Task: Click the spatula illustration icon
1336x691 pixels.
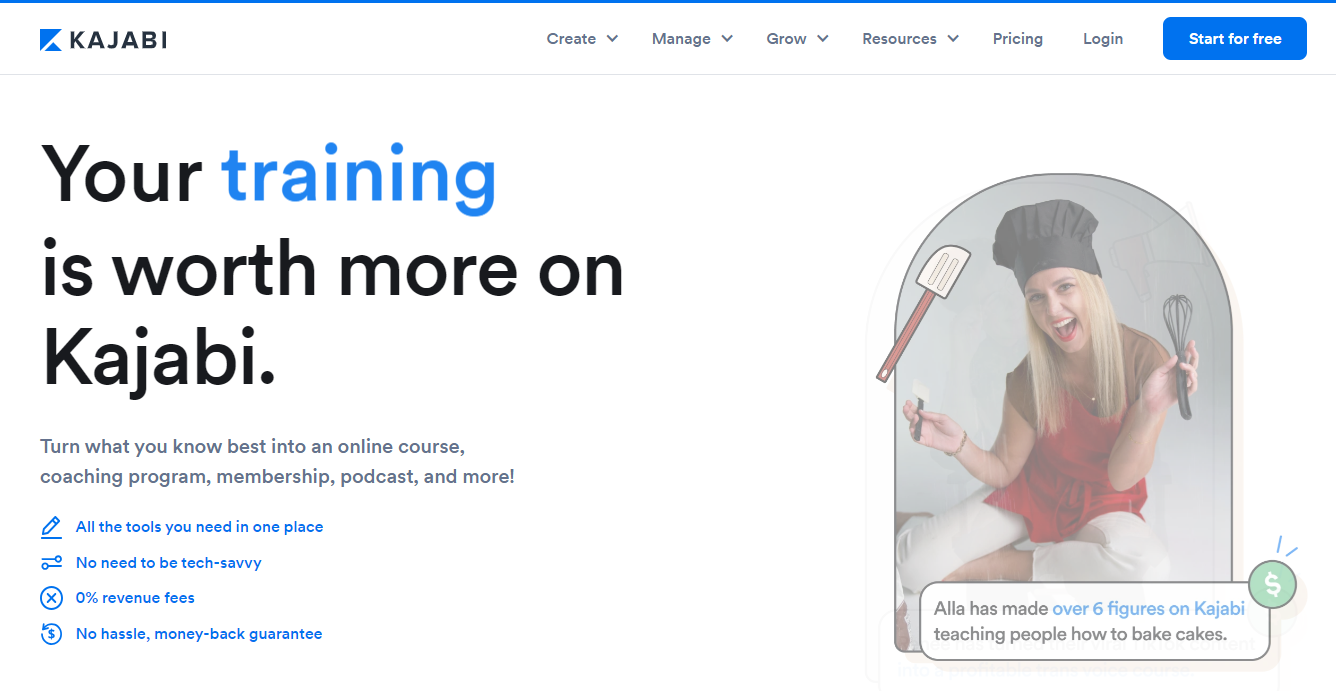Action: pos(922,313)
